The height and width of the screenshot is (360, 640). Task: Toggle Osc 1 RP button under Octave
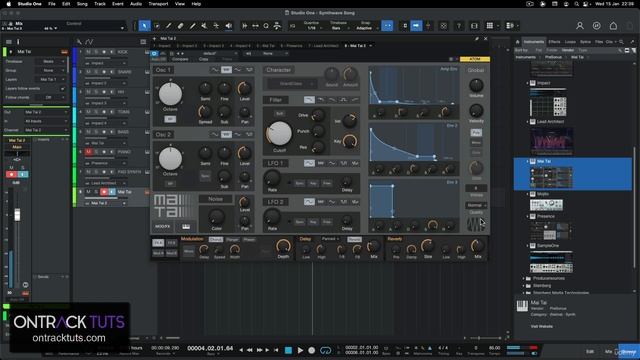click(170, 119)
